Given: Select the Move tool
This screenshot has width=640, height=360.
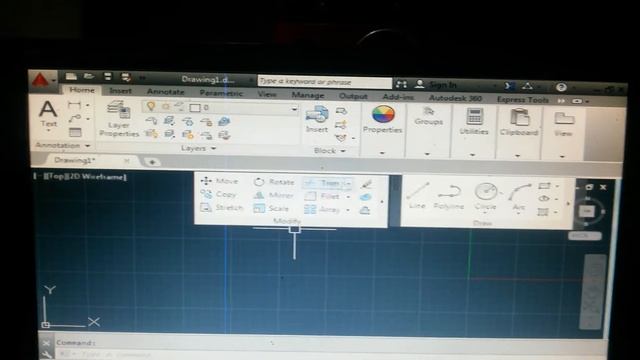Looking at the screenshot, I should tap(219, 181).
